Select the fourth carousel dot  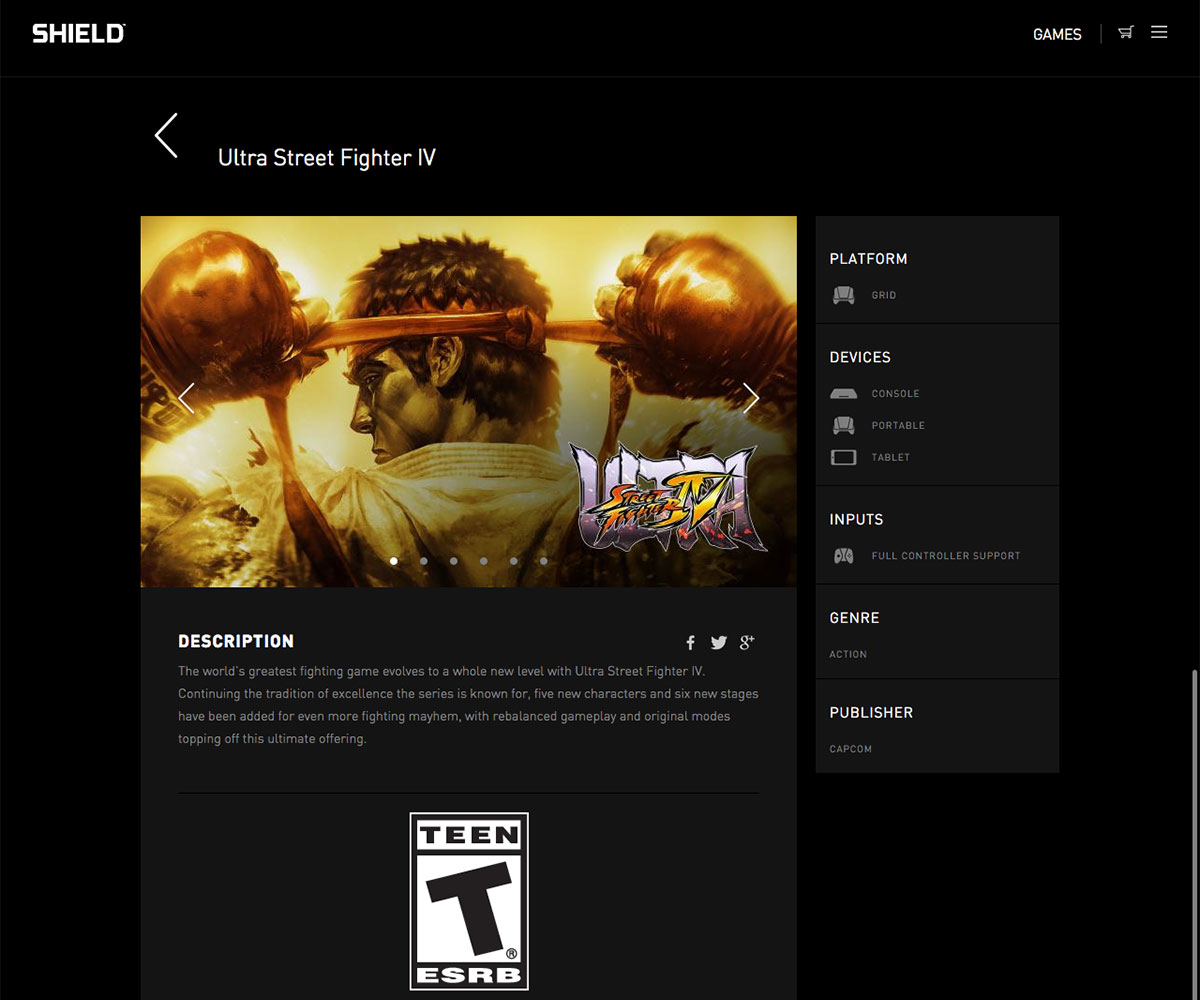click(x=484, y=561)
